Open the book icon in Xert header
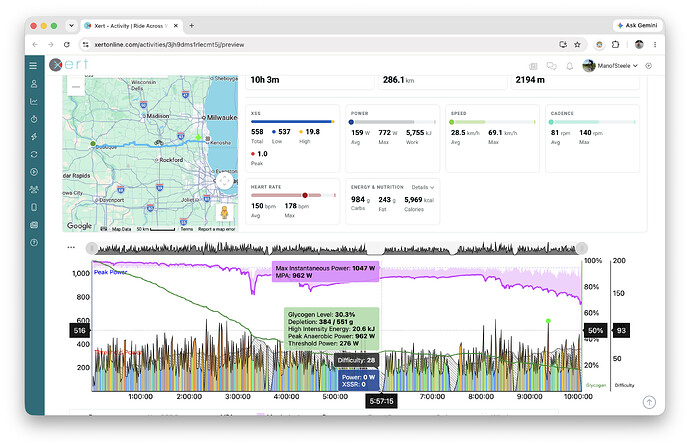690x448 pixels. pyautogui.click(x=533, y=66)
